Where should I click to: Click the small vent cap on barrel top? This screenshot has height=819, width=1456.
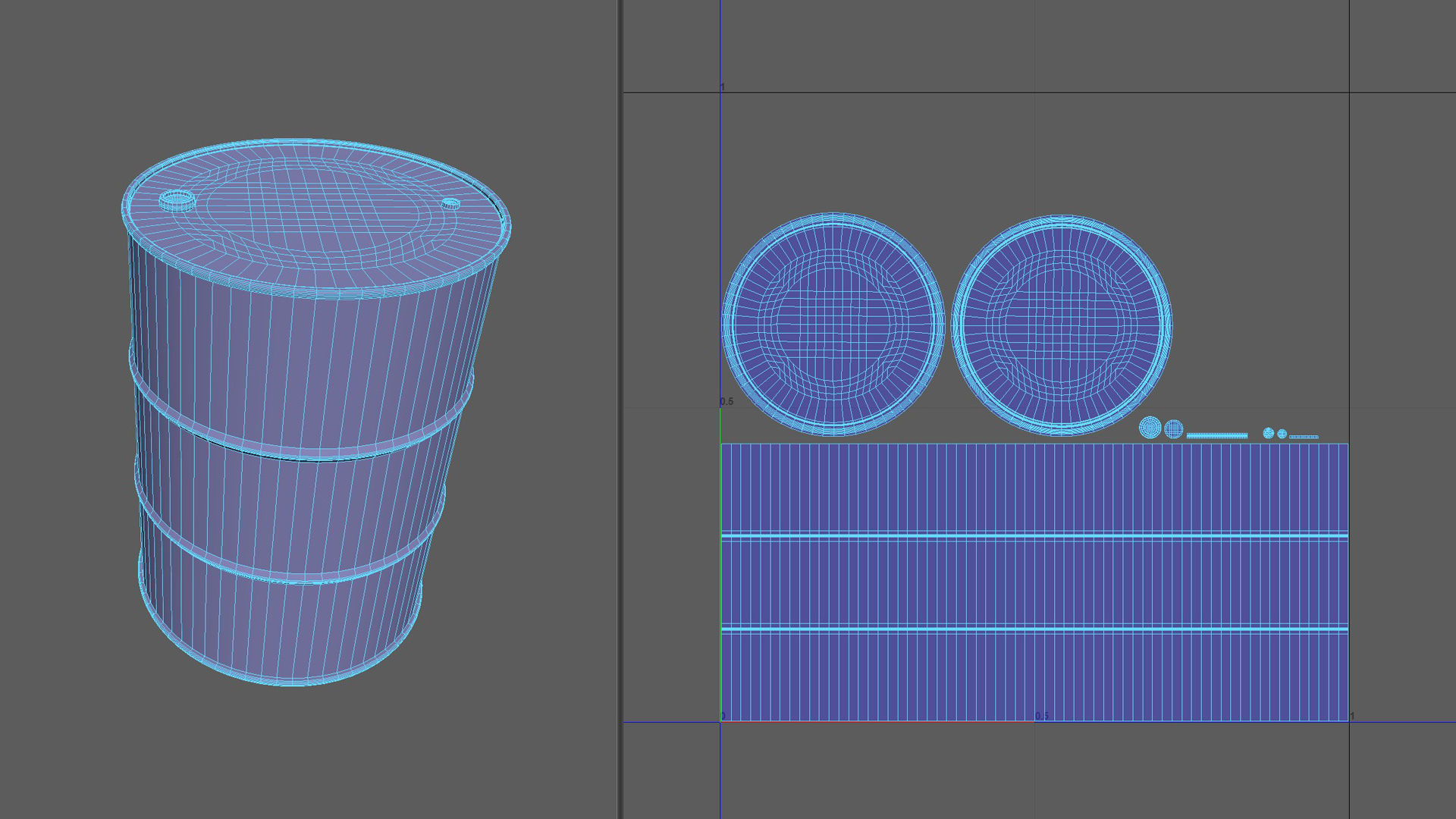pos(450,203)
